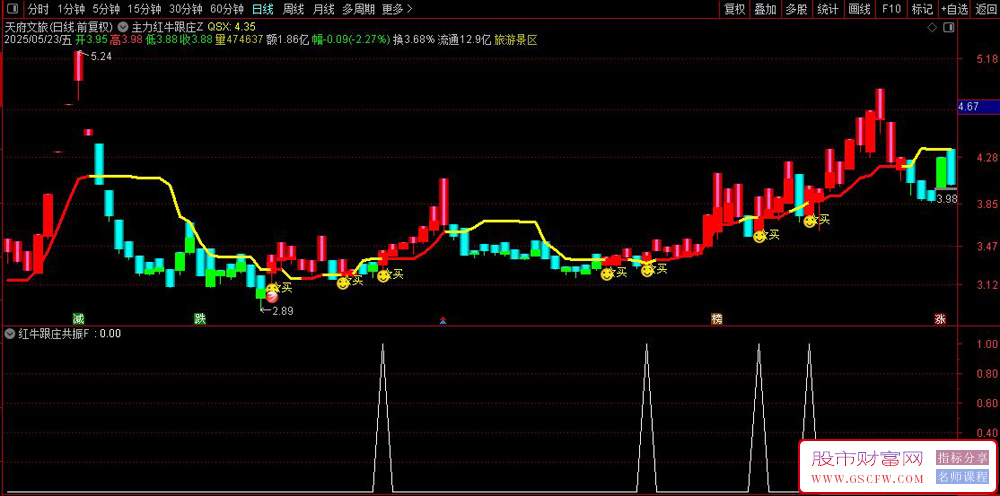The height and width of the screenshot is (496, 1000).
Task: Select the 30分钟 period
Action: (x=186, y=9)
